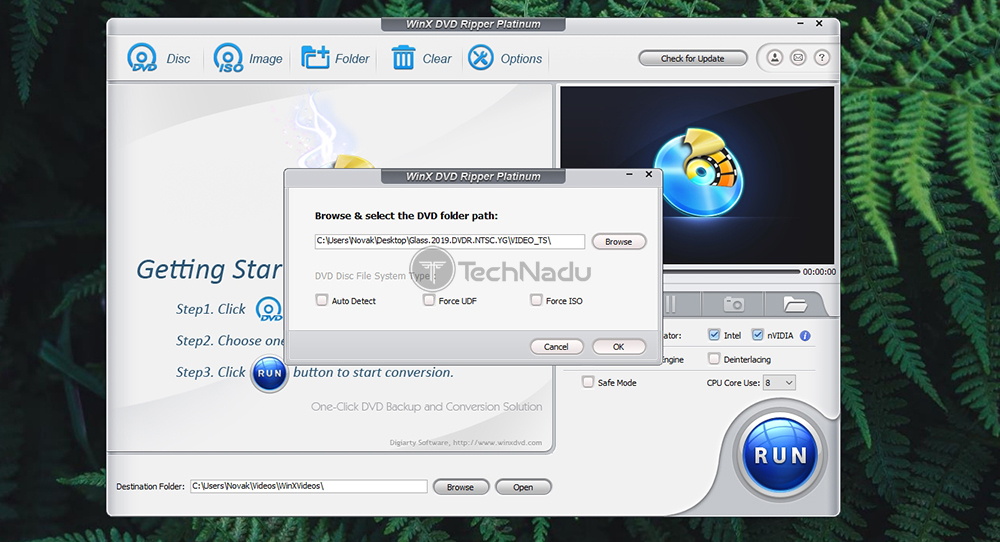This screenshot has width=1000, height=542.
Task: Load a DVD with the Disc button
Action: coord(159,58)
